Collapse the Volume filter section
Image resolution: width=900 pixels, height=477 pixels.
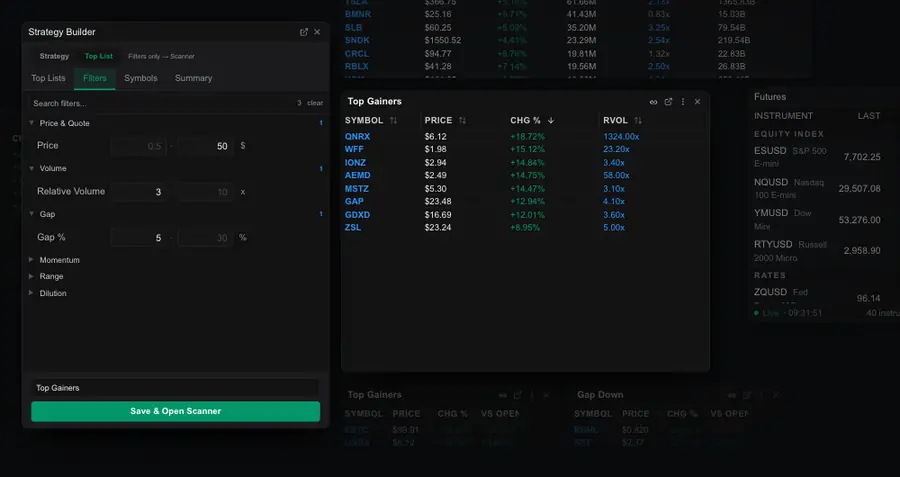pos(32,168)
